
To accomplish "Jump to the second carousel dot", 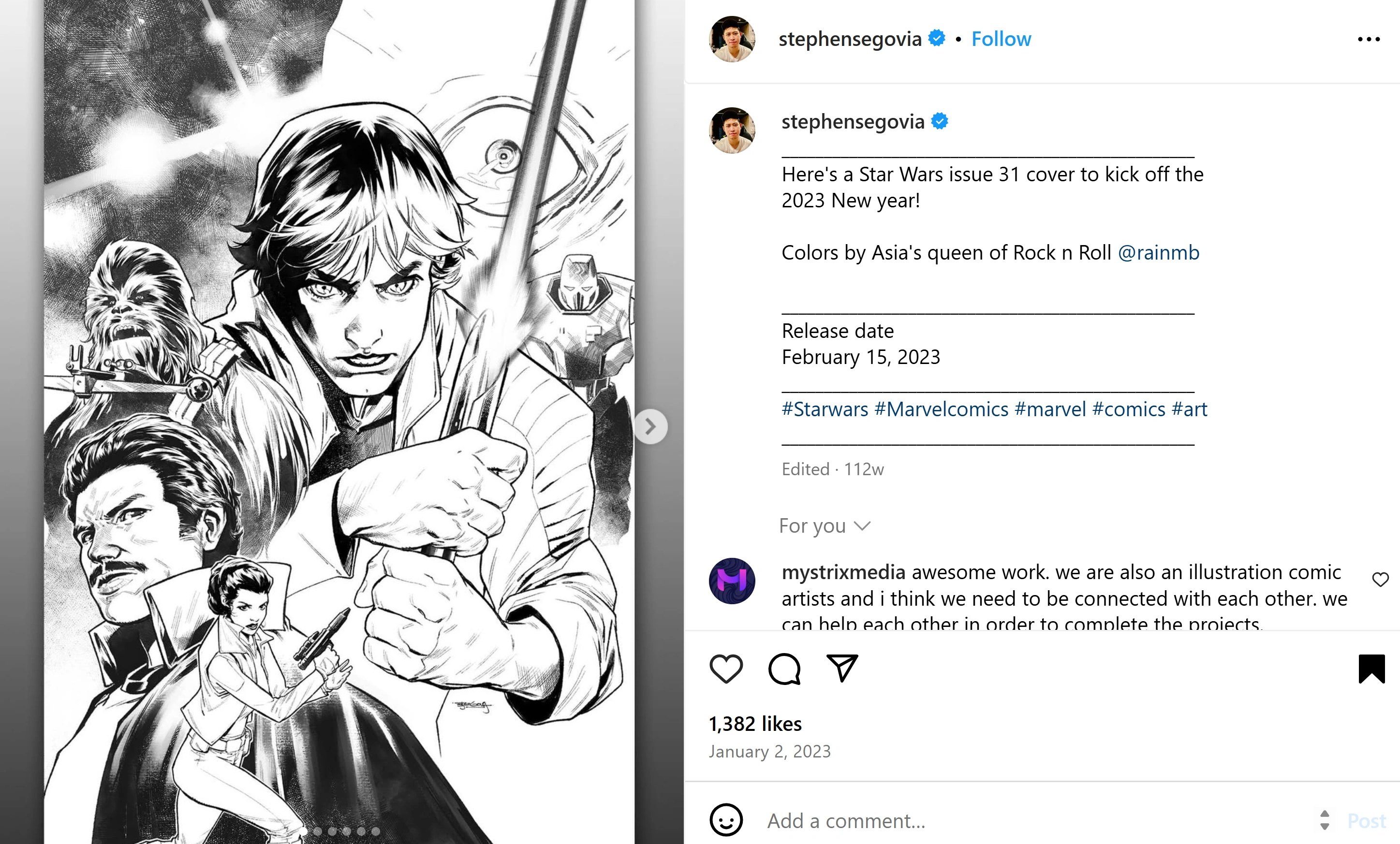I will tap(318, 831).
